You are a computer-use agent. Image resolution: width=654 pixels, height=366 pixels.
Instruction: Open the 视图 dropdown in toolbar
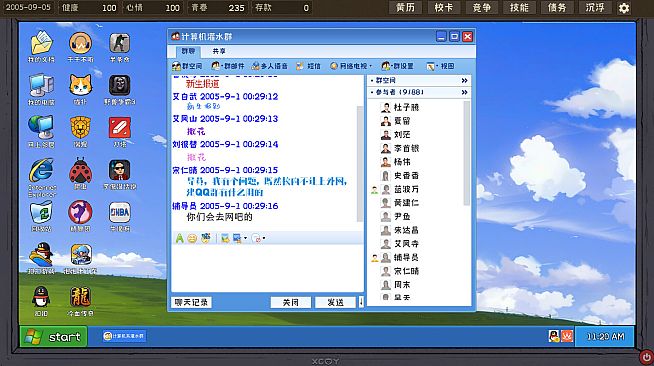click(x=440, y=66)
